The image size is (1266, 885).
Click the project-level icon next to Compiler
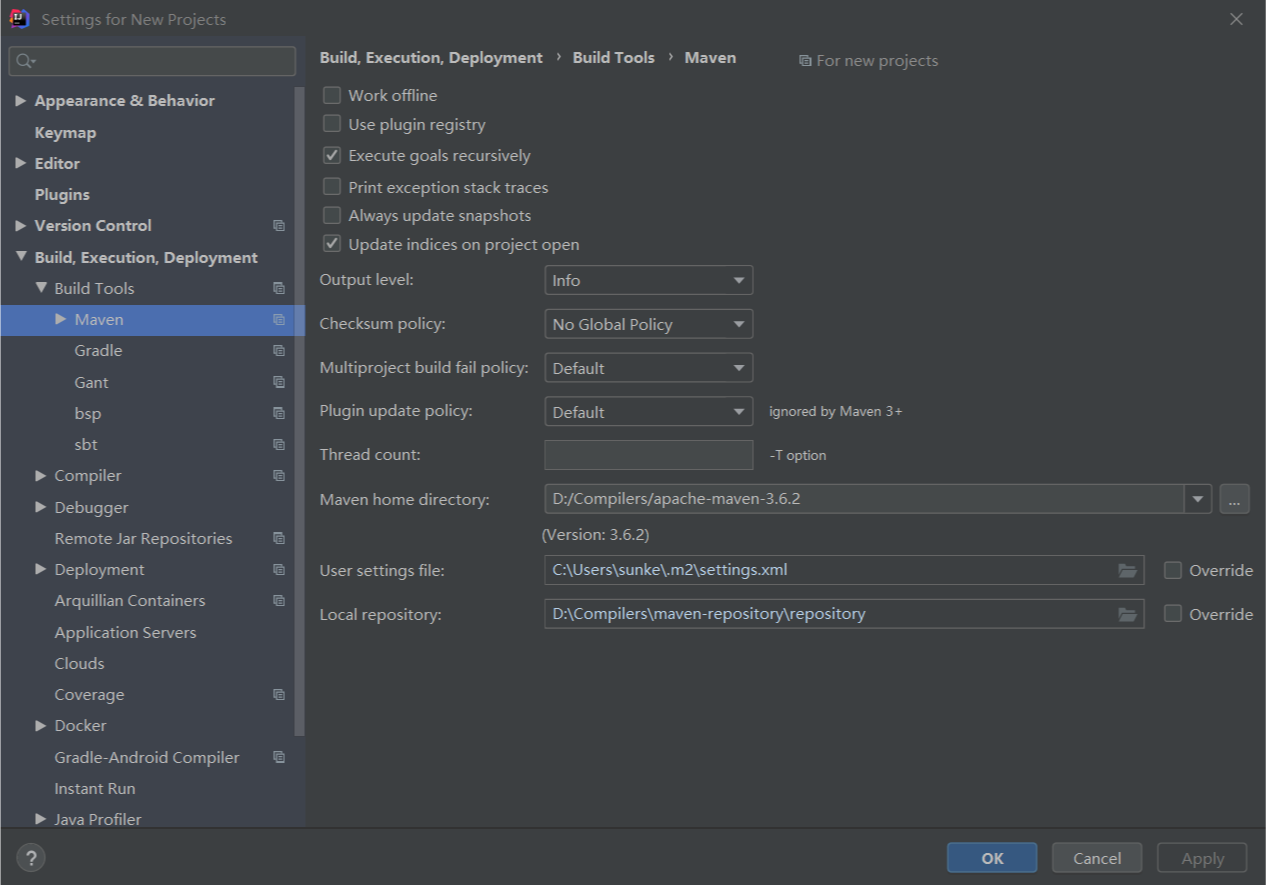(279, 476)
